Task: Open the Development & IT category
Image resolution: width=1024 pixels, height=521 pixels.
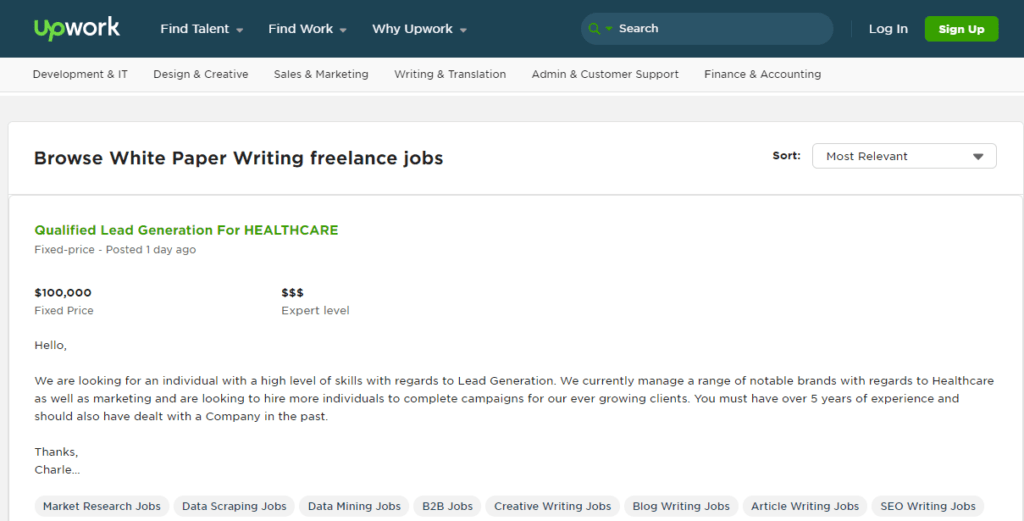Action: click(80, 74)
